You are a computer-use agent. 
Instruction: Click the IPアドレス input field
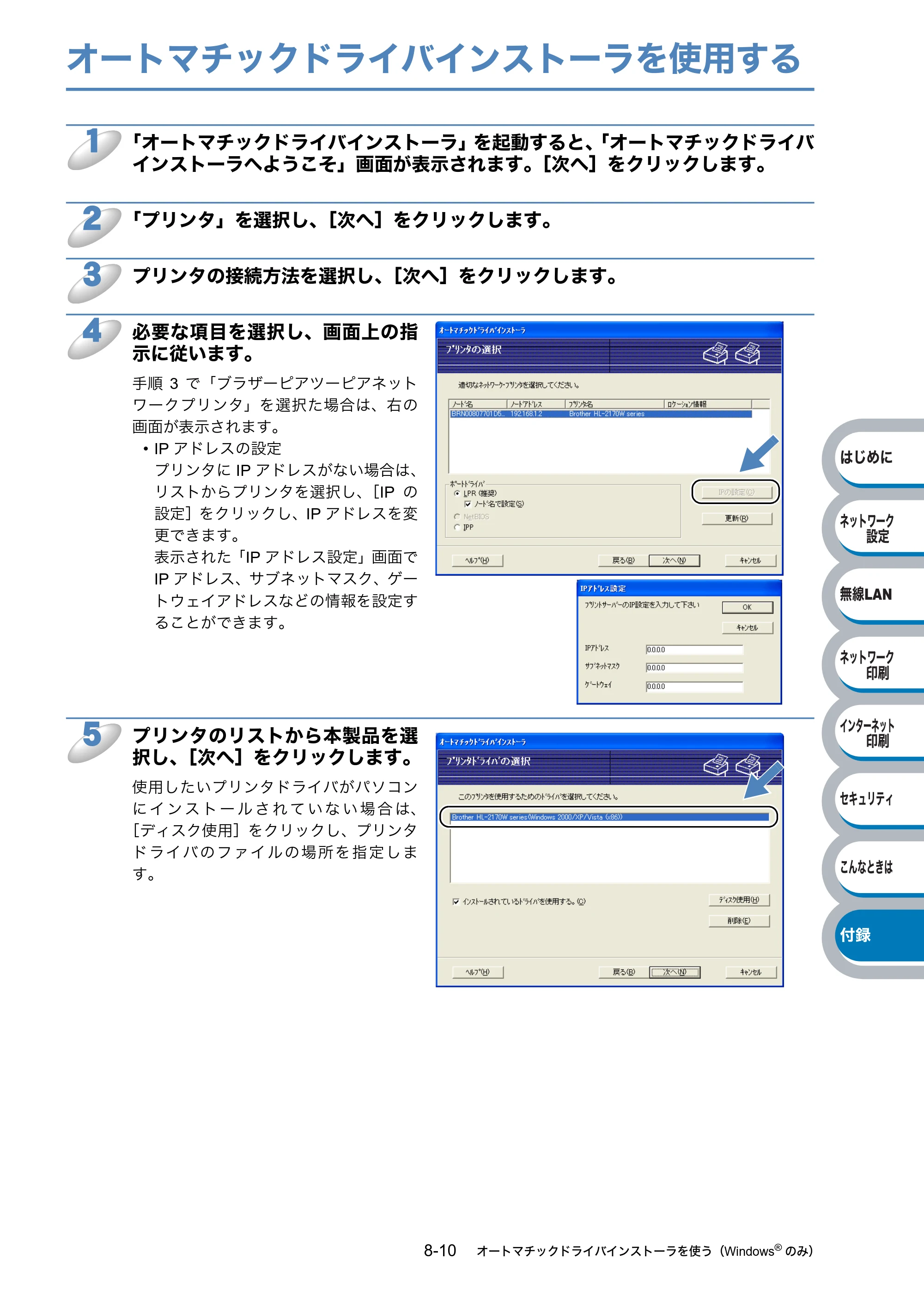click(x=694, y=650)
